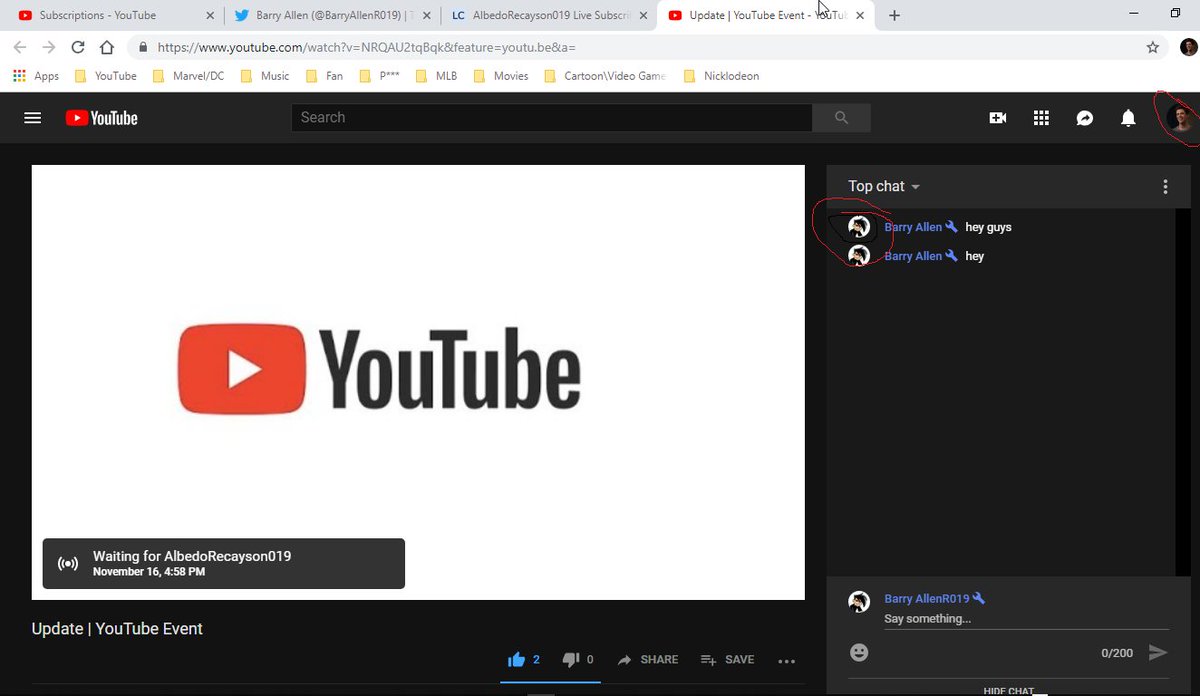1200x696 pixels.
Task: Open the Music bookmarks folder
Action: point(264,76)
